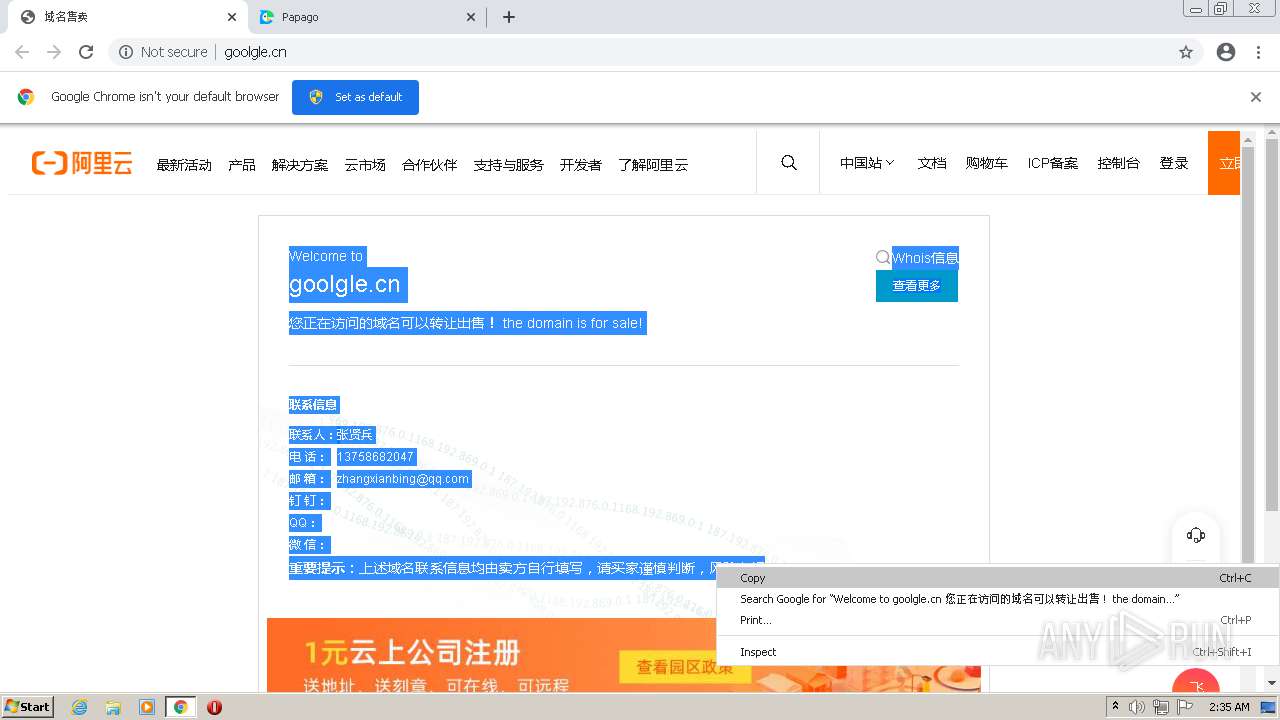
Task: Click the Aliyun logo
Action: pyautogui.click(x=82, y=164)
